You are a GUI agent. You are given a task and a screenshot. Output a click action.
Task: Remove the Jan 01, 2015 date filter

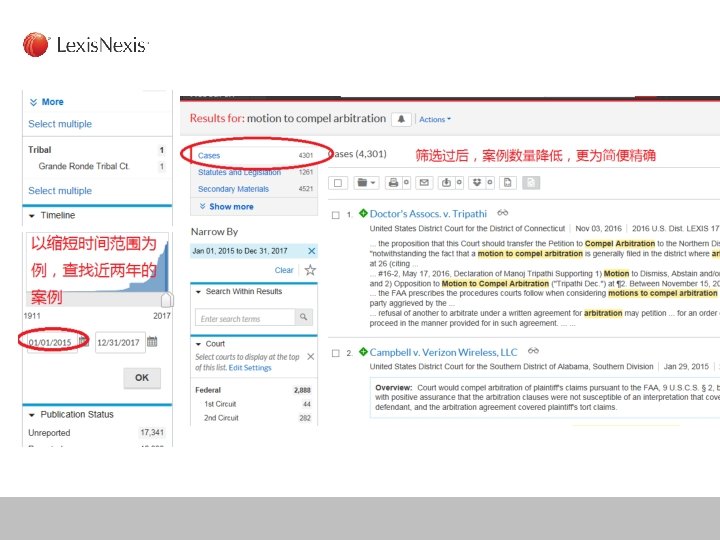tap(311, 251)
